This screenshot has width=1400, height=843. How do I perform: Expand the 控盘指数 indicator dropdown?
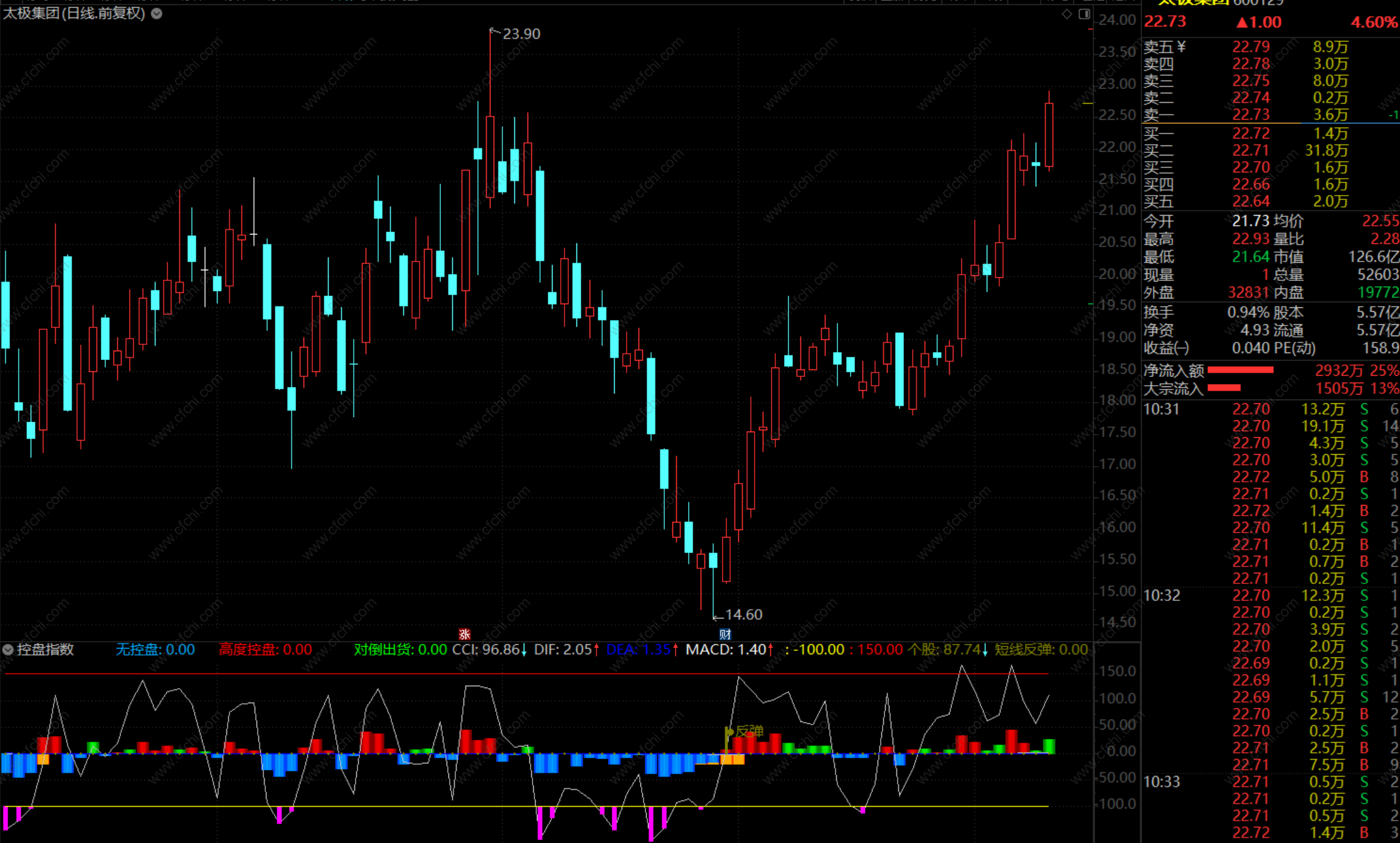point(8,650)
